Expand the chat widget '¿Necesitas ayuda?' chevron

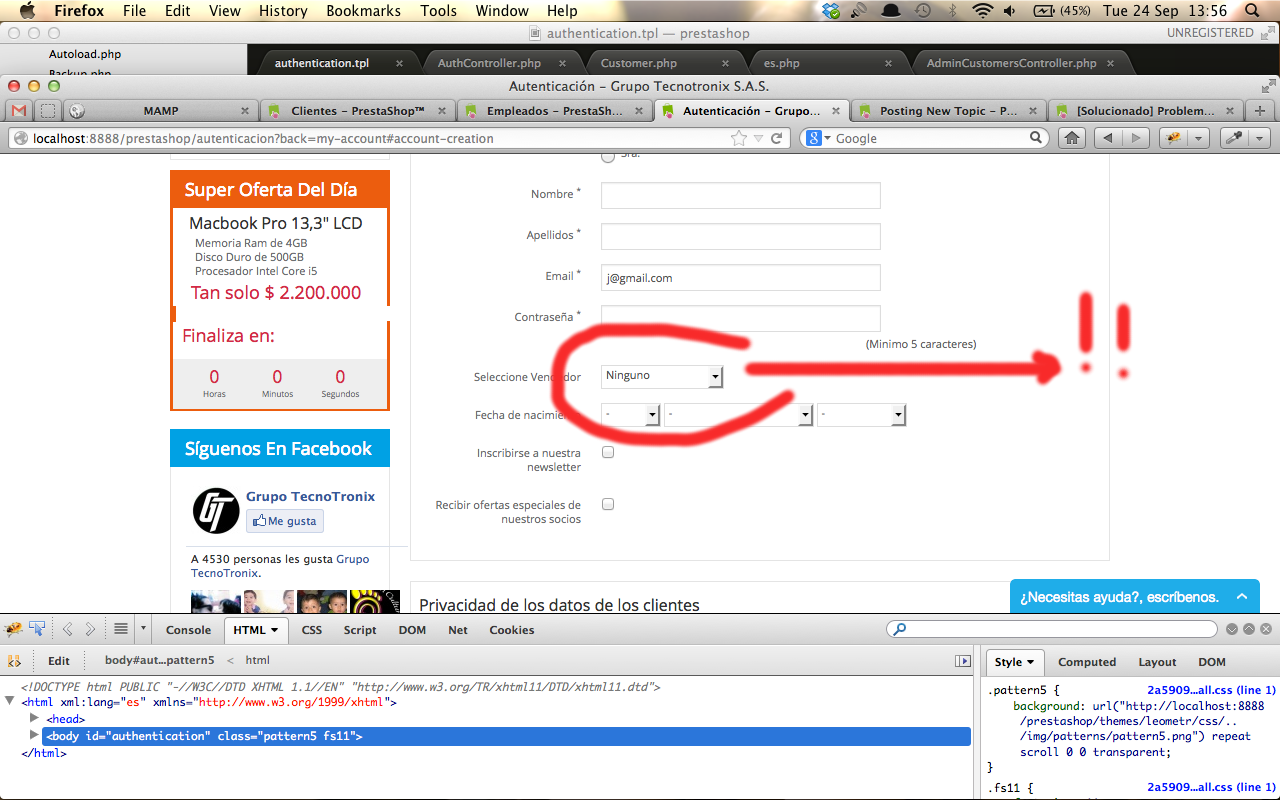(x=1242, y=597)
